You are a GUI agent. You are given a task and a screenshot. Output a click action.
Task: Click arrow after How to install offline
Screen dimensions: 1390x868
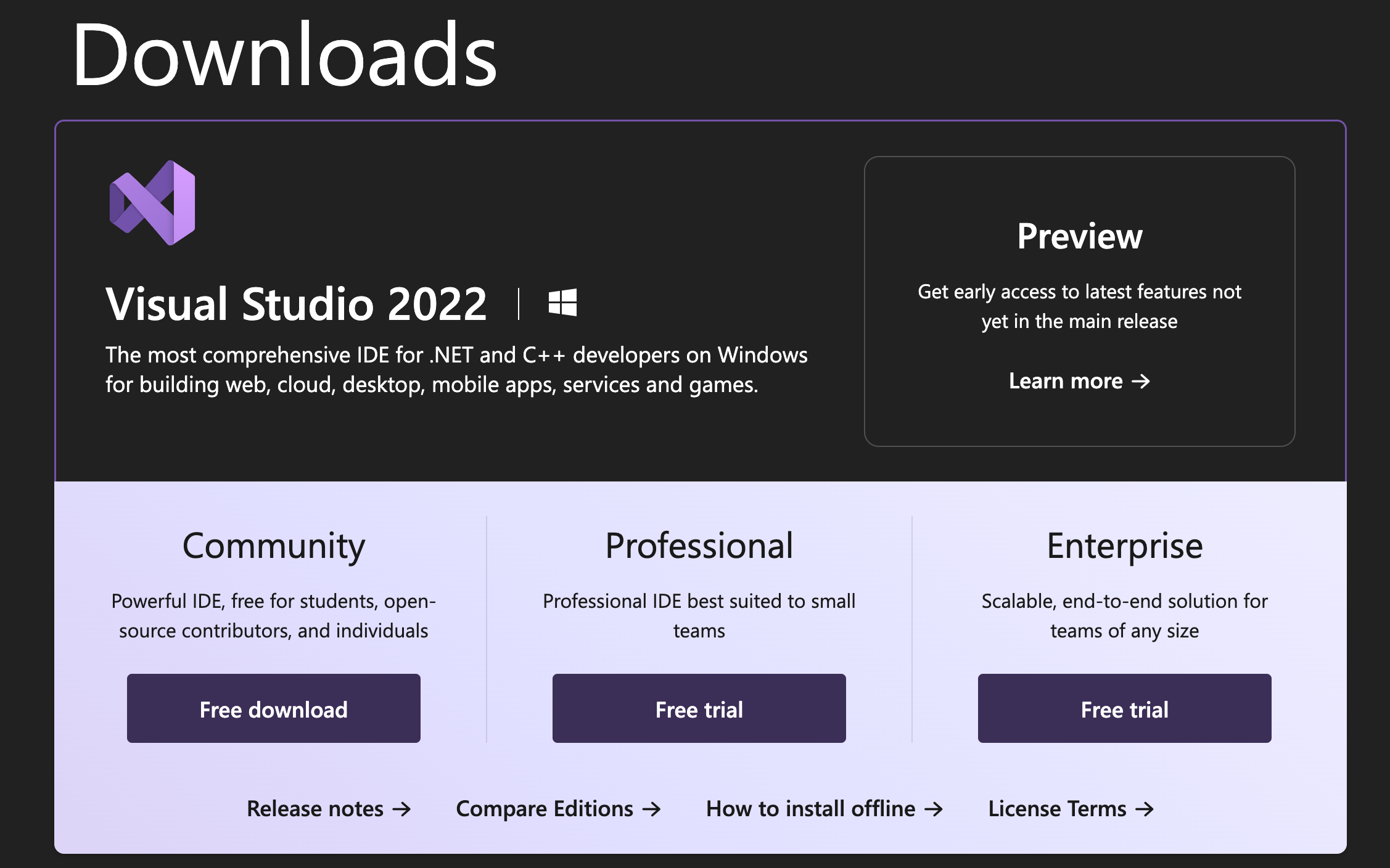pyautogui.click(x=934, y=809)
